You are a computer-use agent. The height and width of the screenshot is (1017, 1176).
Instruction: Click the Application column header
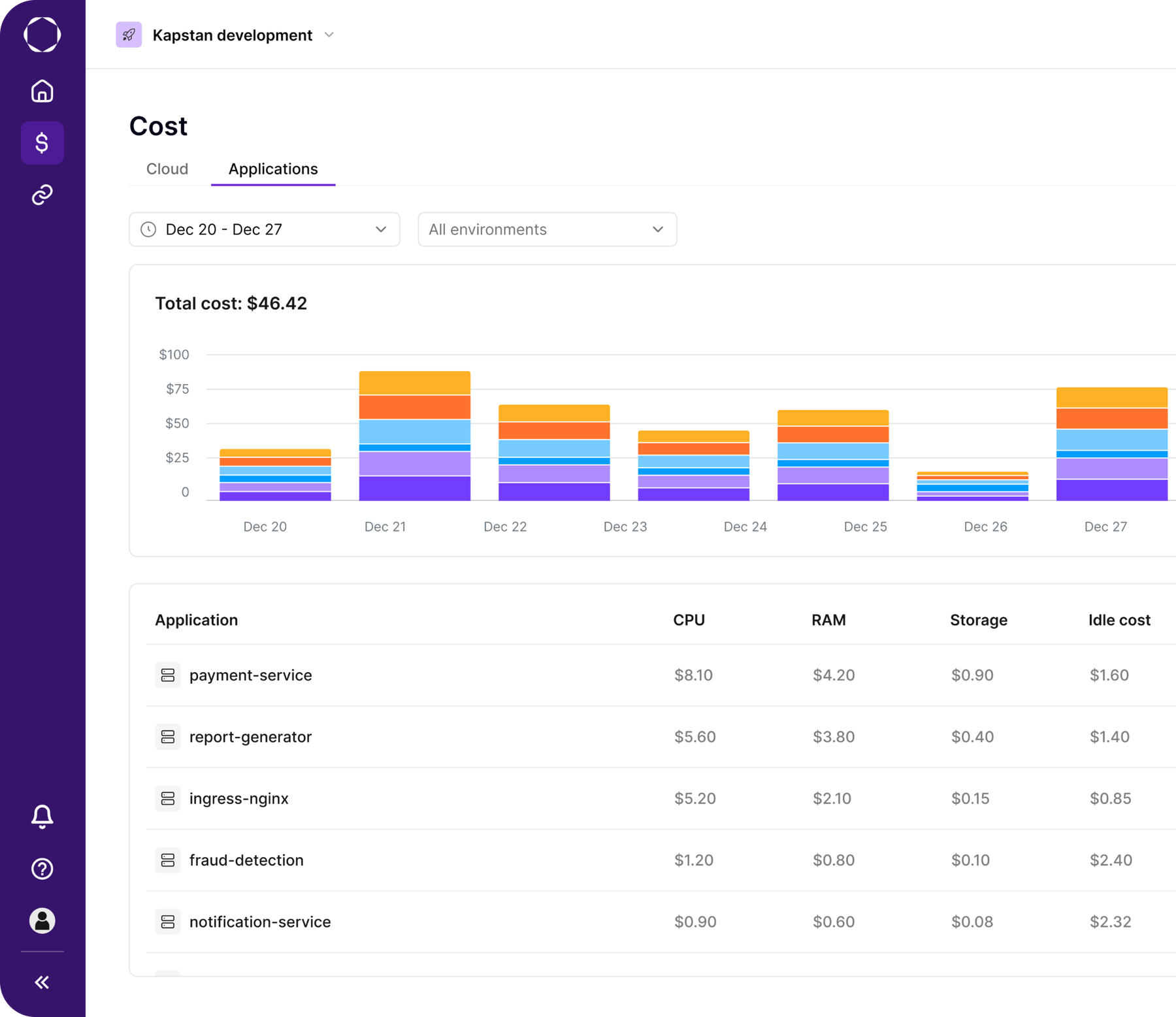tap(196, 620)
